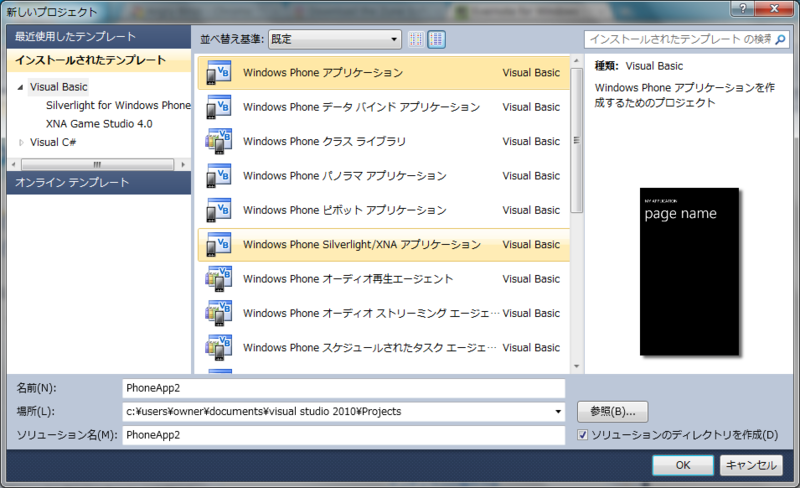This screenshot has height=488, width=800.
Task: Open インストールされたテンプレート section
Action: point(99,60)
